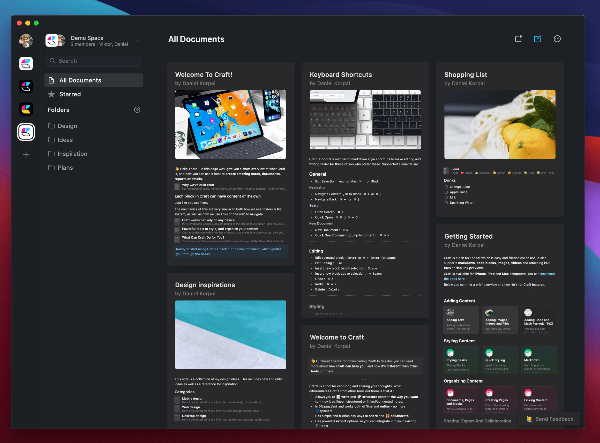The width and height of the screenshot is (600, 443).
Task: Click the teal image in Design inspirations card
Action: pos(230,335)
